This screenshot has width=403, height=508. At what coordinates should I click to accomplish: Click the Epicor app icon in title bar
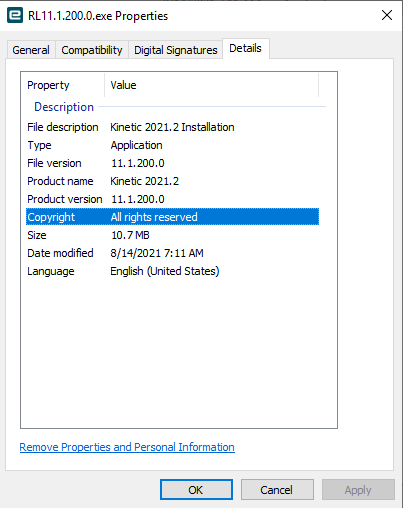pos(15,16)
